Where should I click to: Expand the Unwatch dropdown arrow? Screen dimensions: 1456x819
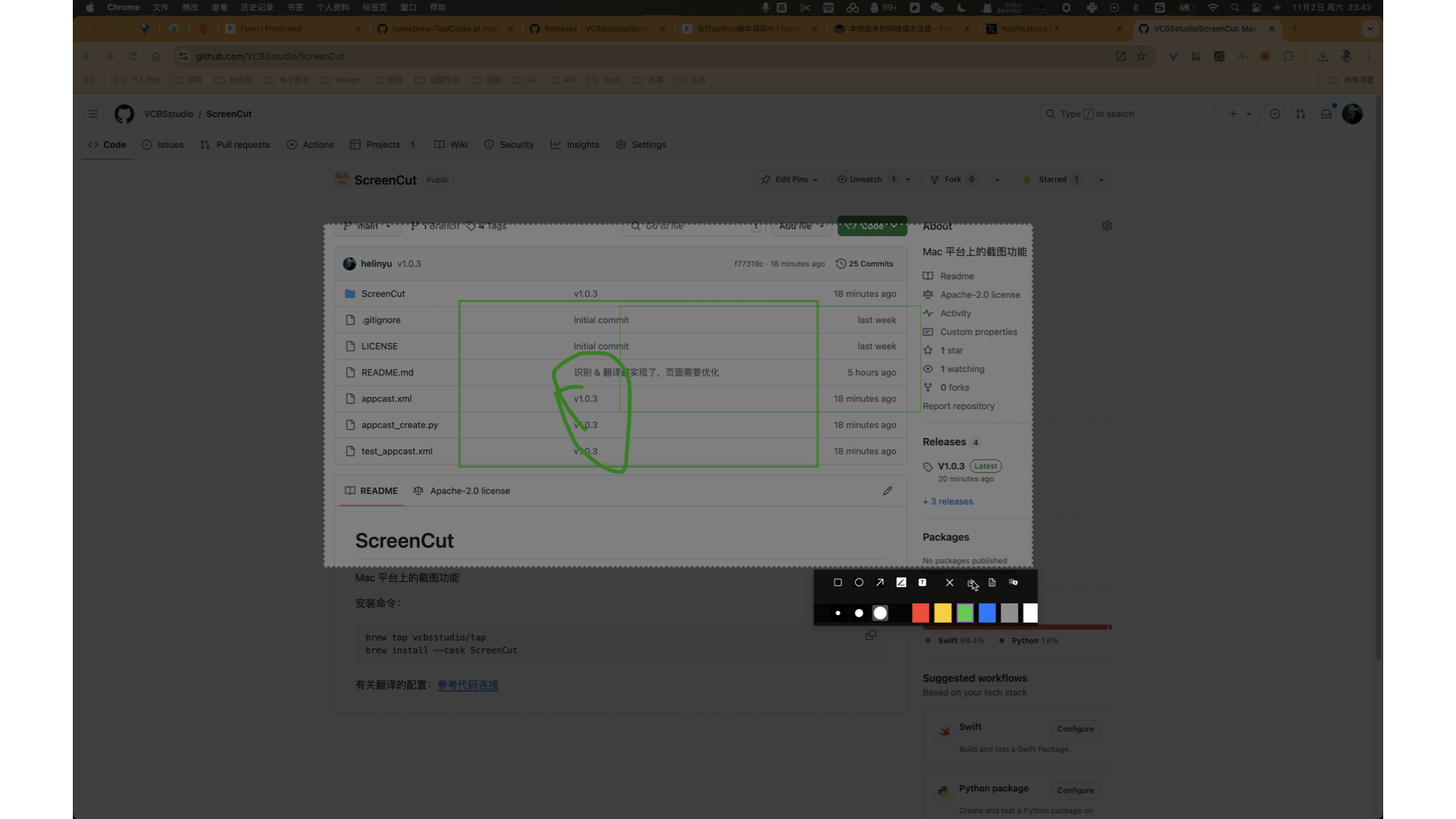pyautogui.click(x=908, y=180)
